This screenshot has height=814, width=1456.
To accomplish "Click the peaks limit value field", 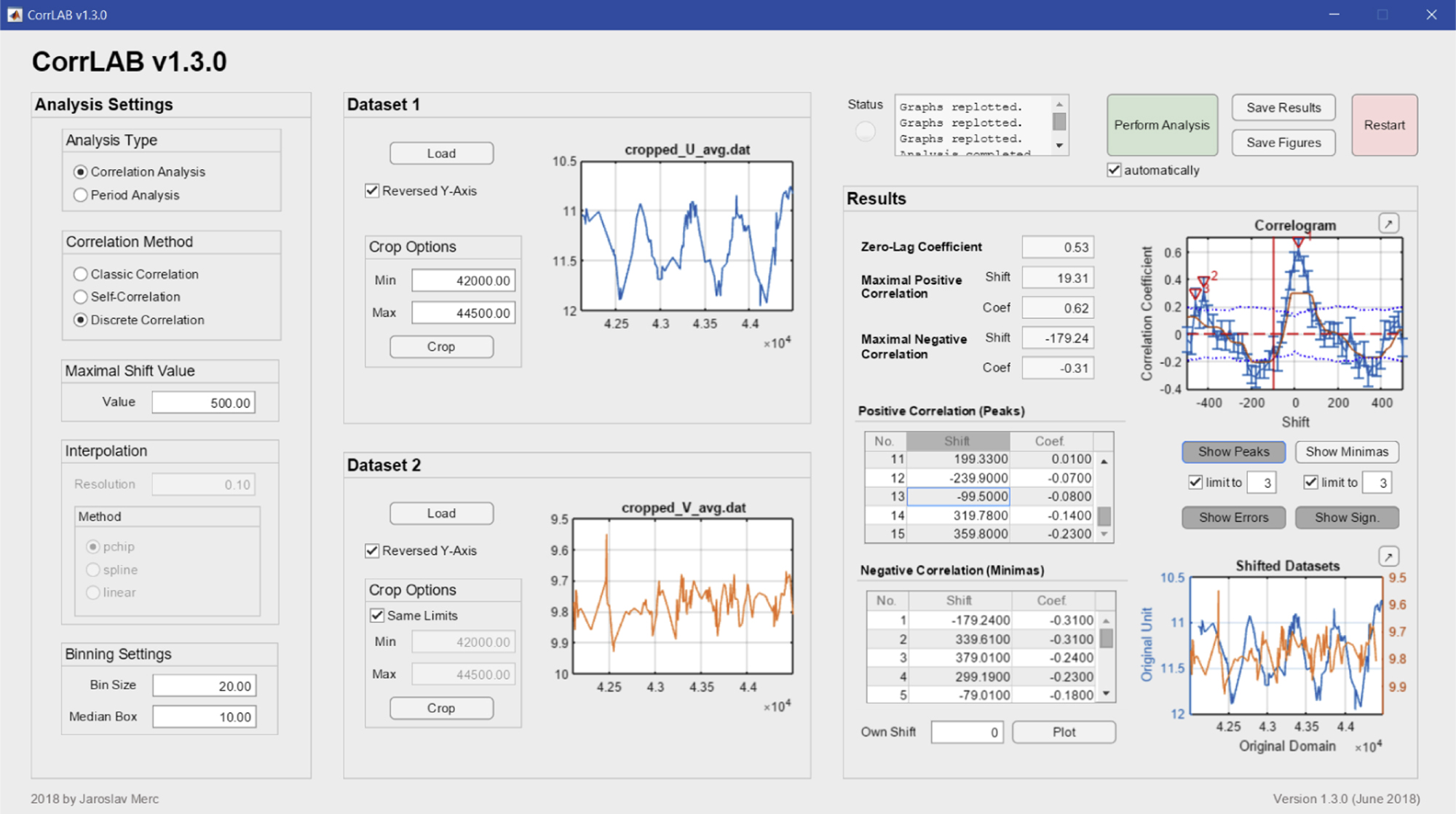I will tap(1262, 483).
